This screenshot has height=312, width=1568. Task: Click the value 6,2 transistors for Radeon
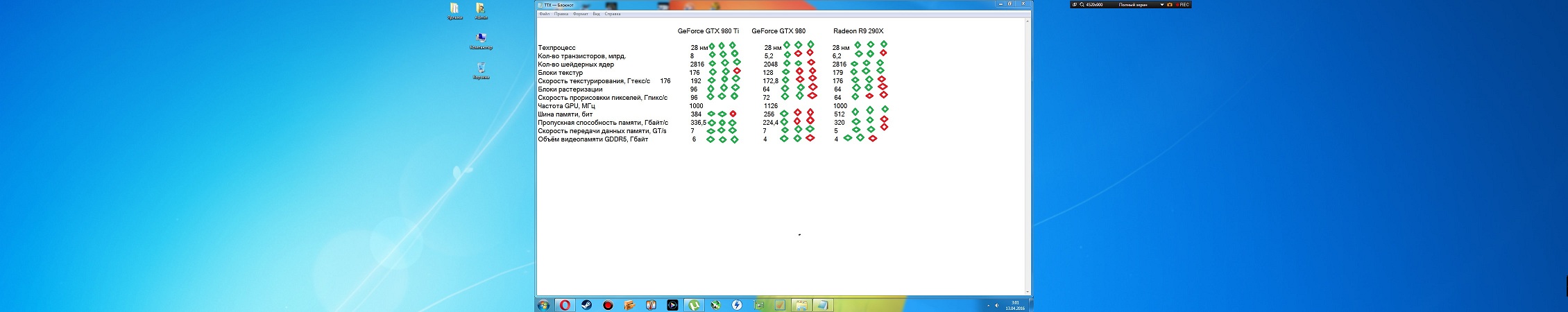837,56
